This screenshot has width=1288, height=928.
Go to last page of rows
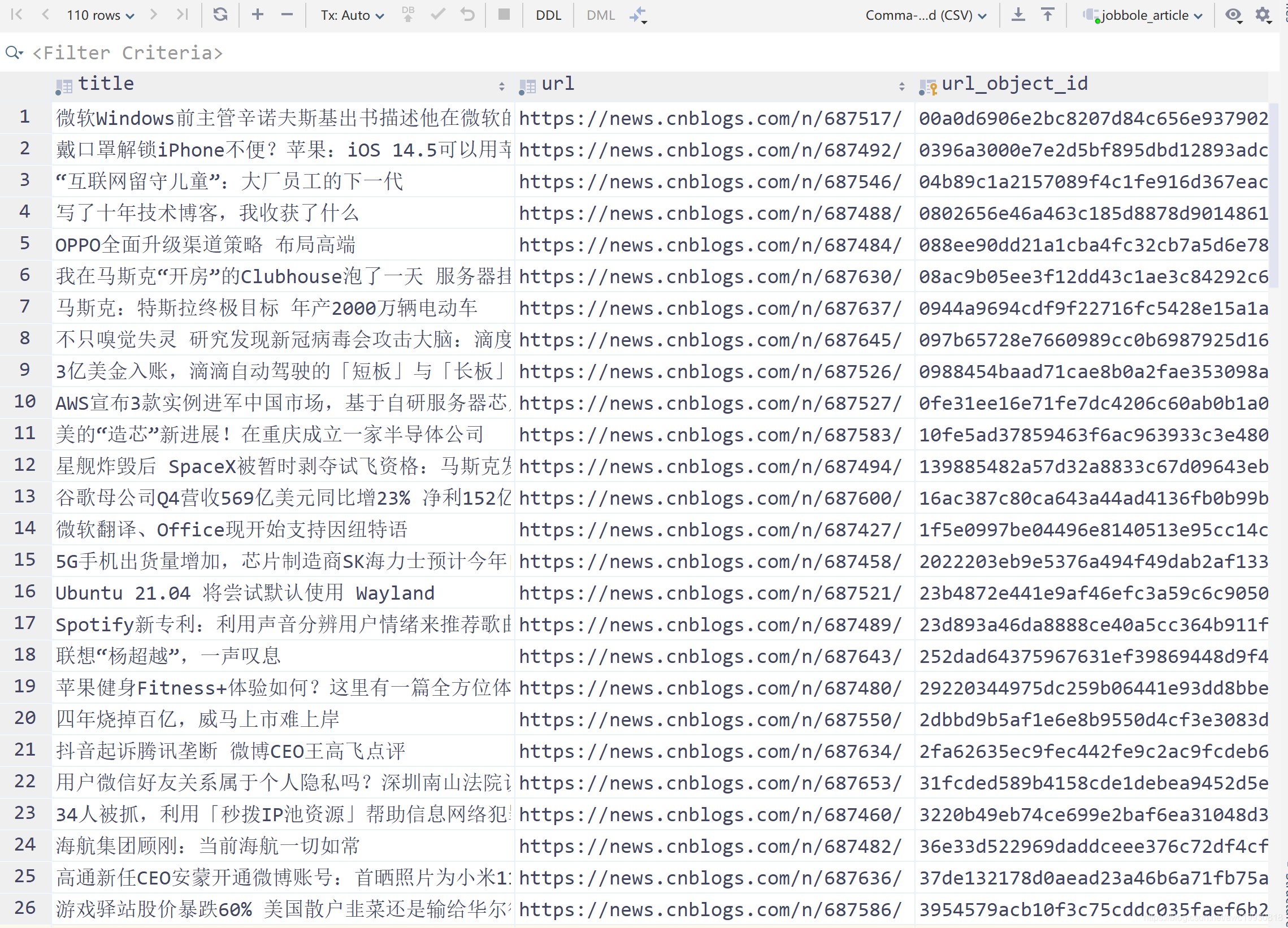pyautogui.click(x=183, y=15)
